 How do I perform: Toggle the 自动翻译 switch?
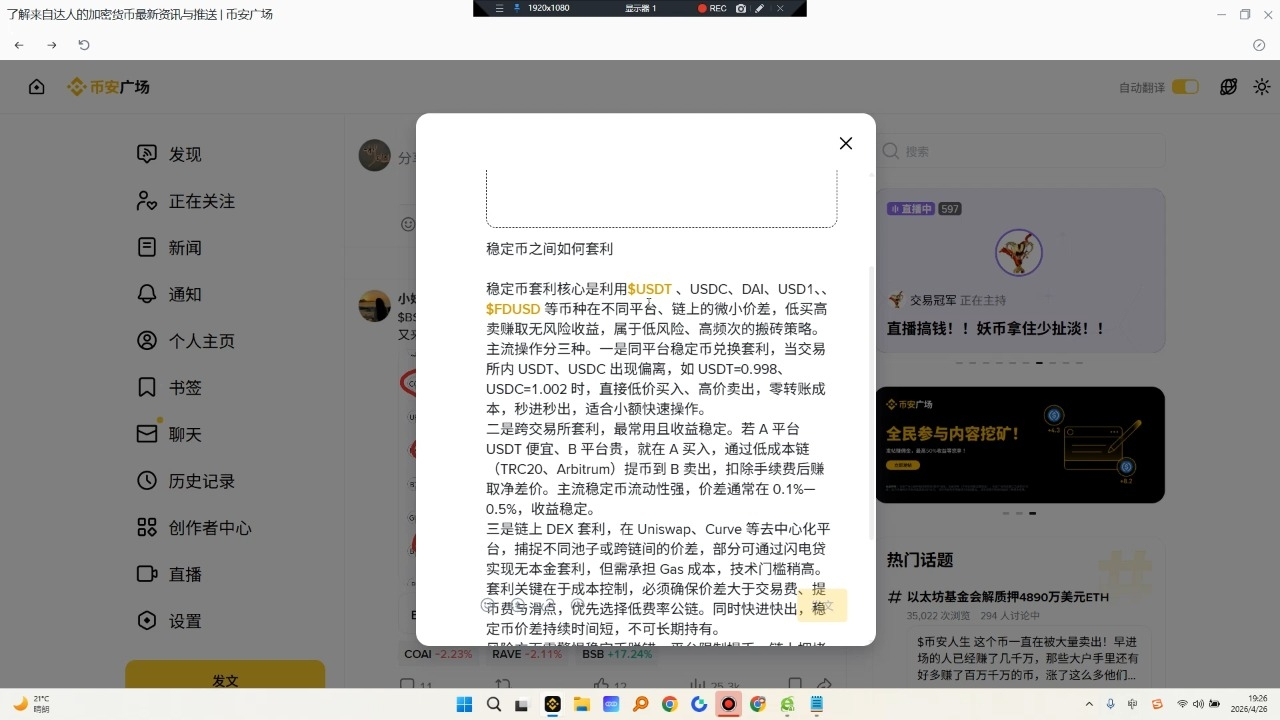(1185, 87)
